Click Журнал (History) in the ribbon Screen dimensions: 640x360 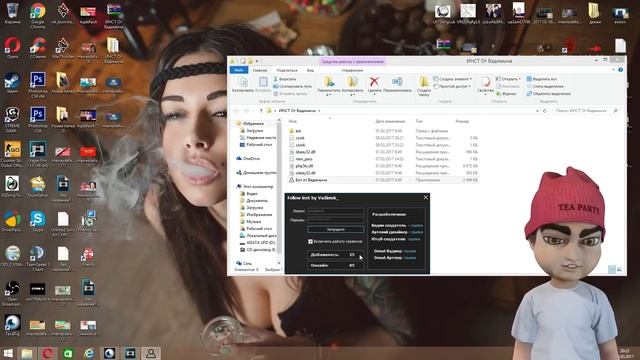click(506, 93)
